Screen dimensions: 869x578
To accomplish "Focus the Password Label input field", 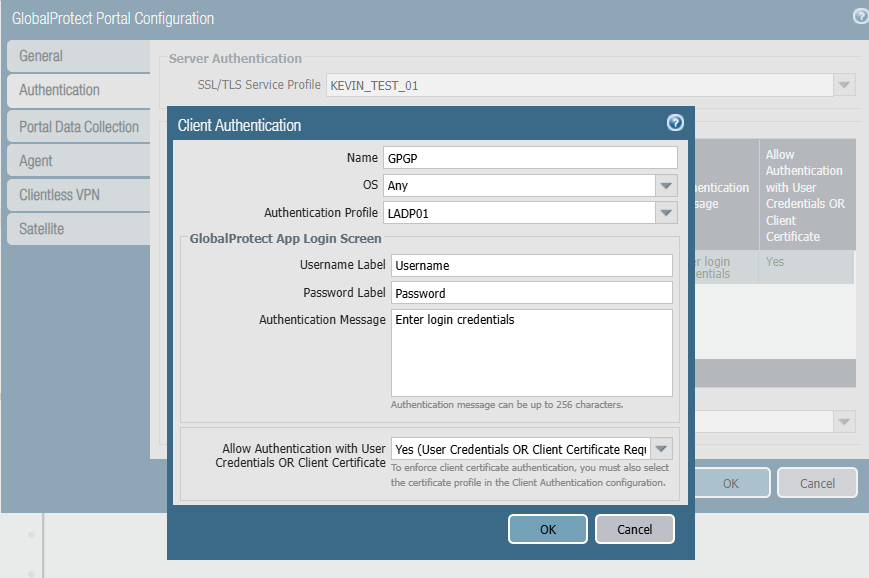I will click(x=531, y=293).
